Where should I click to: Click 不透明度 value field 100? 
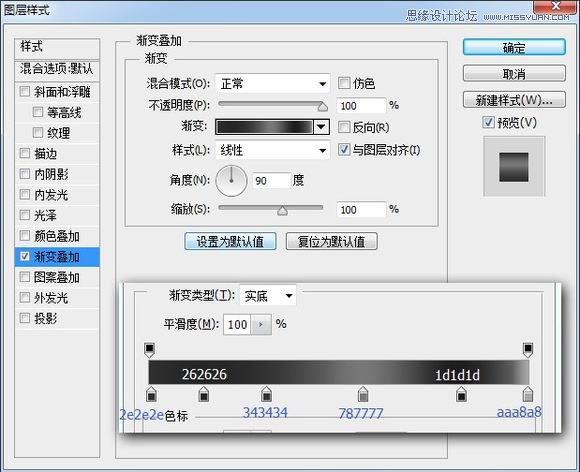[361, 106]
